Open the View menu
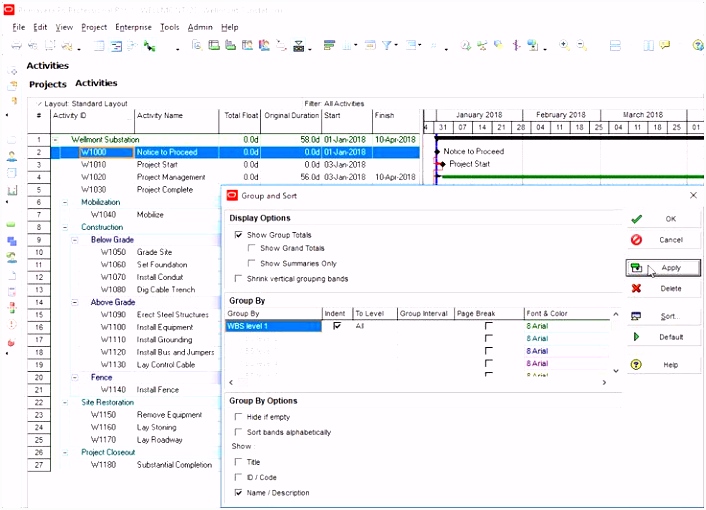706x510 pixels. pos(64,27)
